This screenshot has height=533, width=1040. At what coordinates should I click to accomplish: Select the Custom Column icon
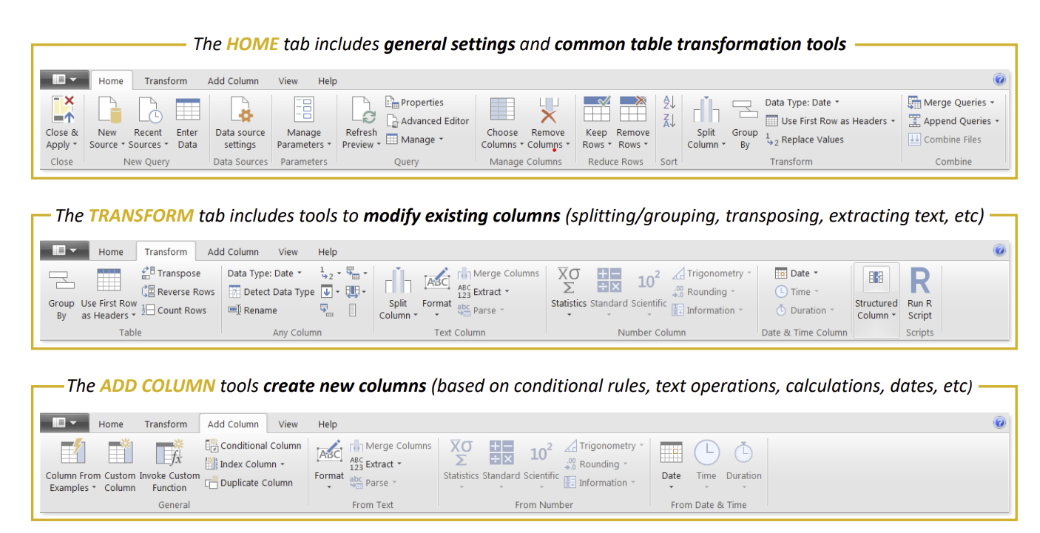click(120, 453)
